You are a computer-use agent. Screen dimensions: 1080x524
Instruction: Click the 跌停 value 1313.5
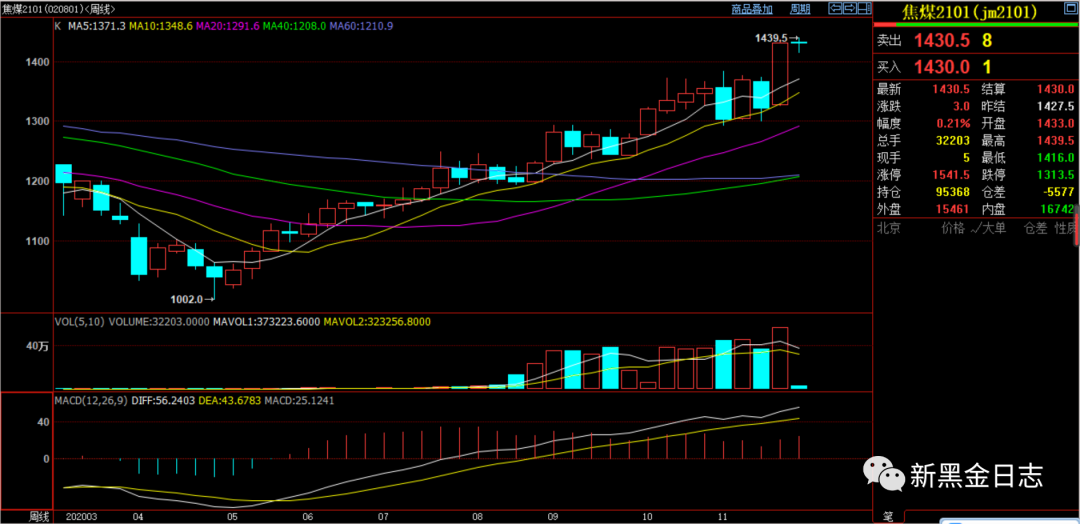[1055, 175]
